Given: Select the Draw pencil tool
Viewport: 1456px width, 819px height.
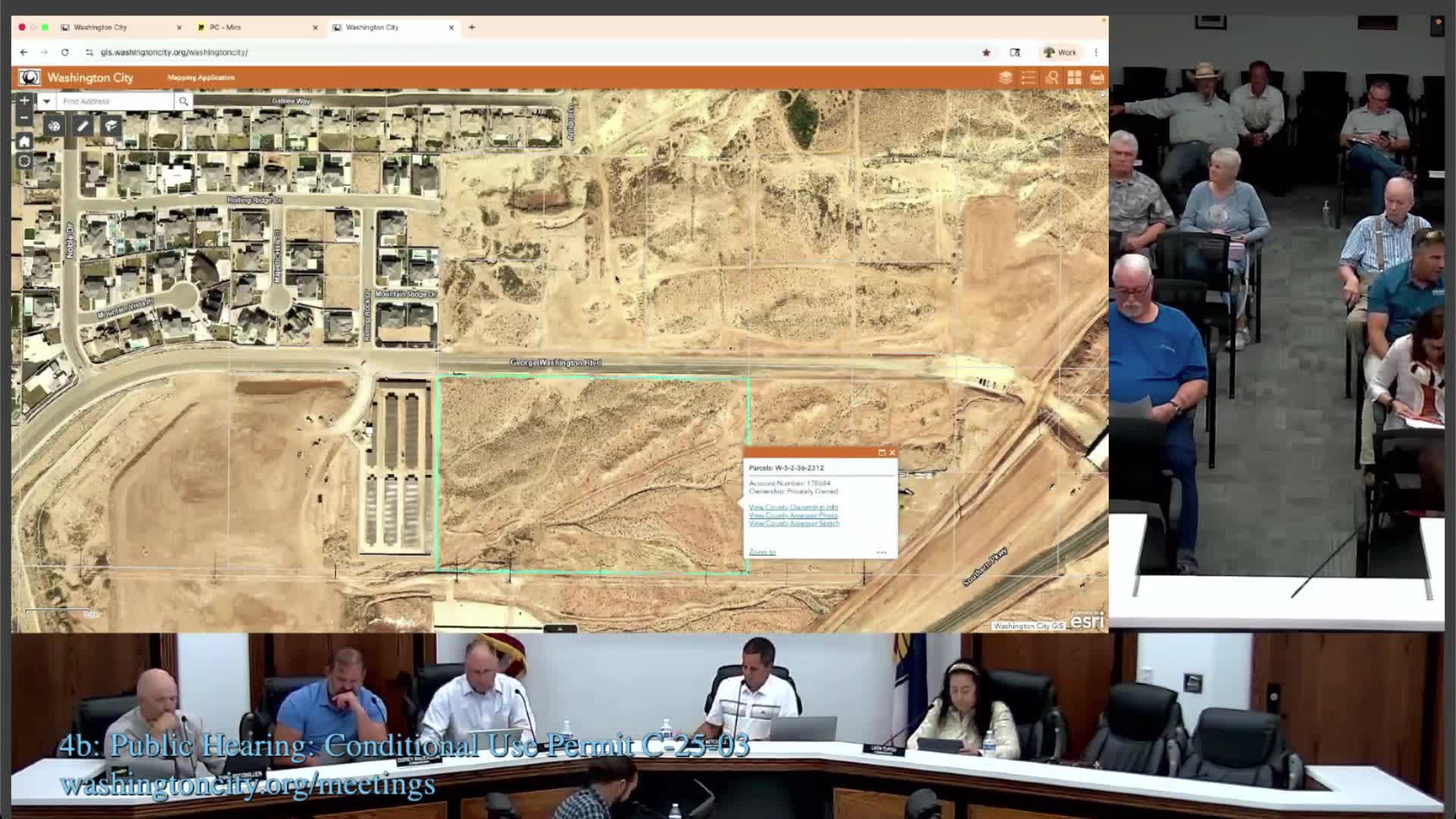Looking at the screenshot, I should click(x=83, y=126).
